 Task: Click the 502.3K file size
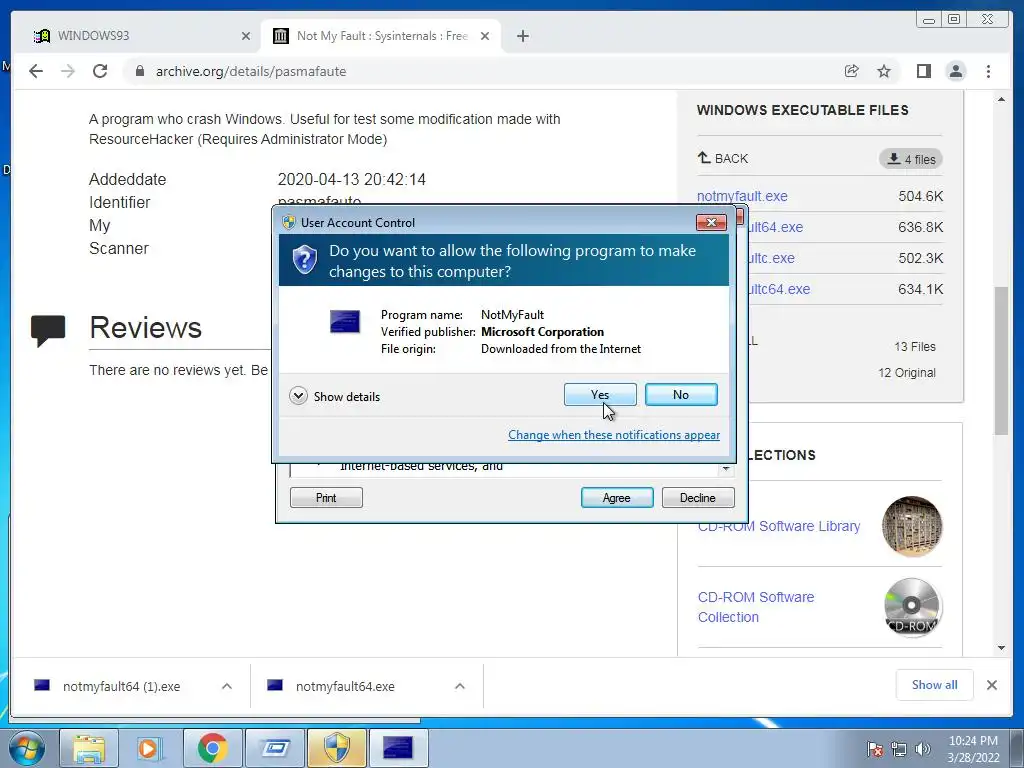(920, 258)
